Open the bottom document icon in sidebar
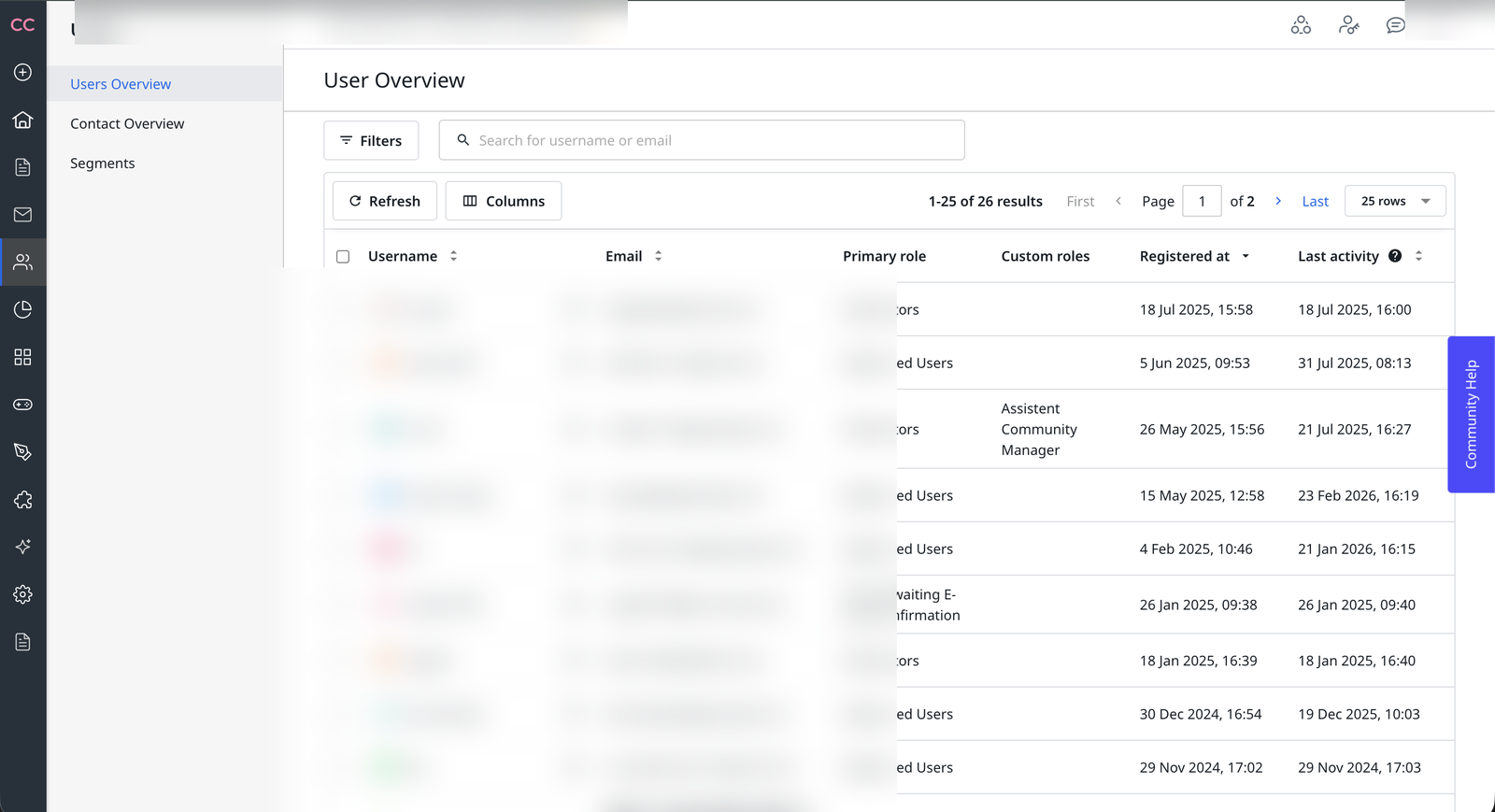Image resolution: width=1495 pixels, height=812 pixels. point(22,642)
